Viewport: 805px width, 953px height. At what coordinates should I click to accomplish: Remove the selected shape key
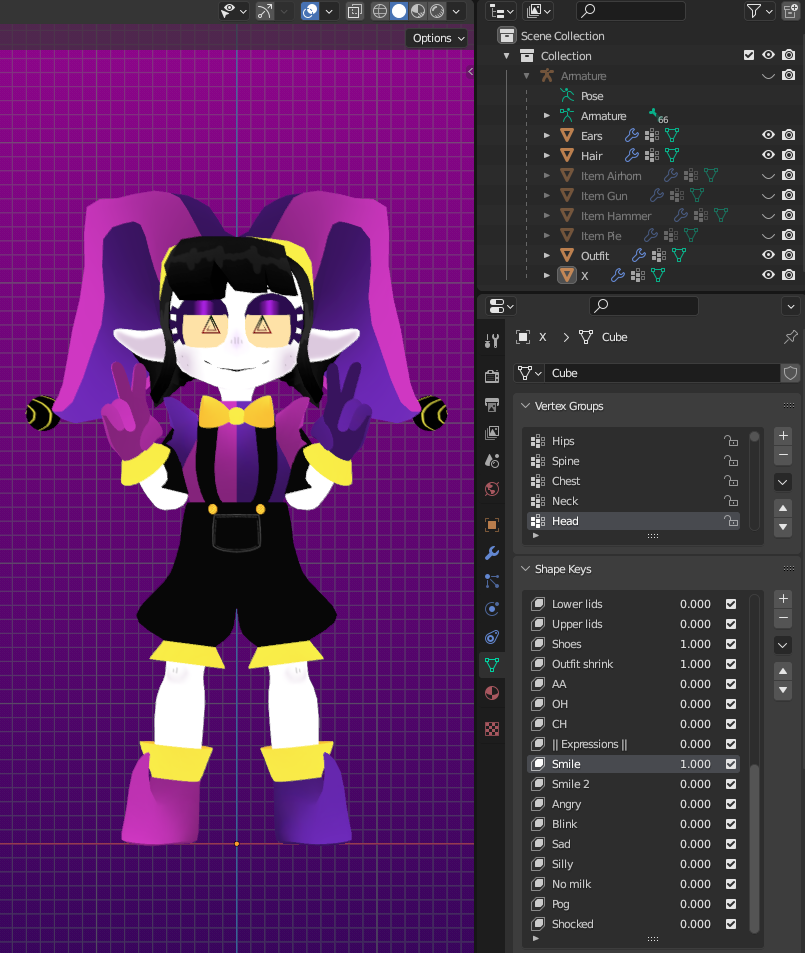pos(783,618)
